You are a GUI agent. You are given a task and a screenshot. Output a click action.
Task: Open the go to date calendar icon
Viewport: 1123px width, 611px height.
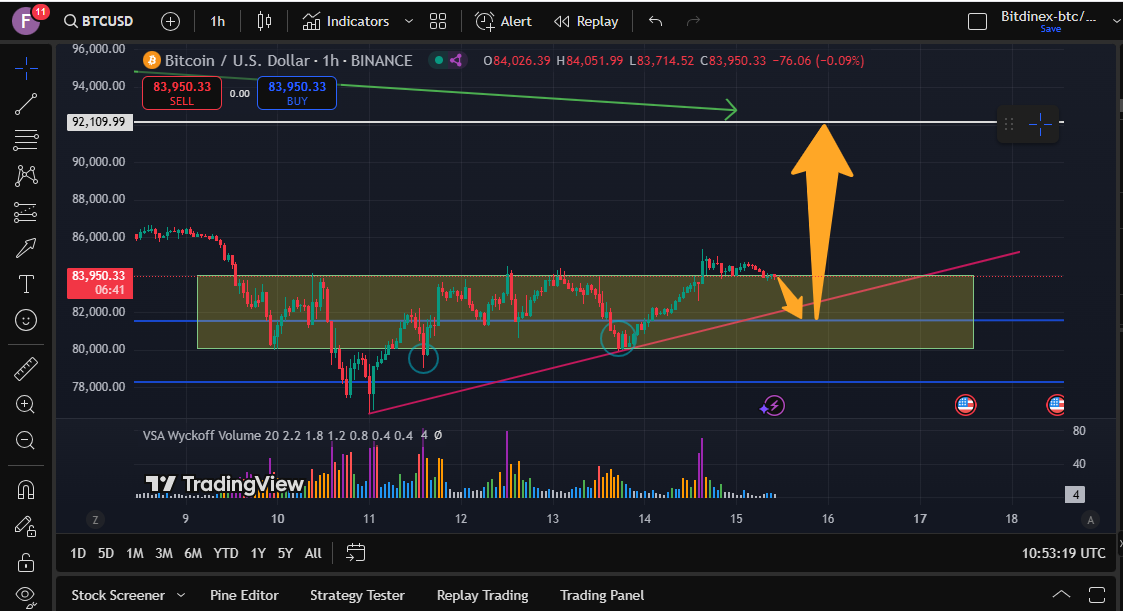[355, 552]
